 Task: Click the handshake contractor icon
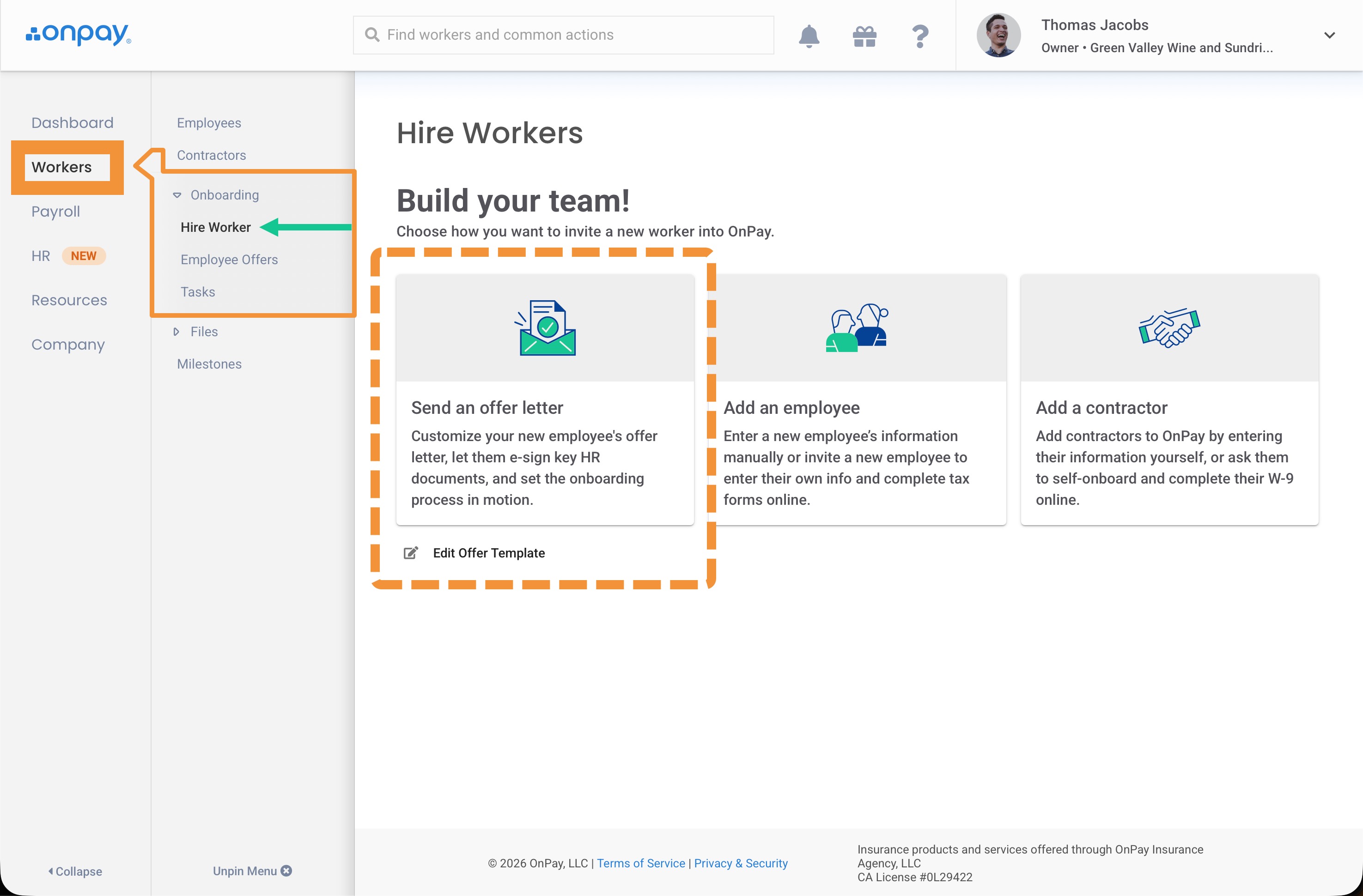[x=1169, y=328]
